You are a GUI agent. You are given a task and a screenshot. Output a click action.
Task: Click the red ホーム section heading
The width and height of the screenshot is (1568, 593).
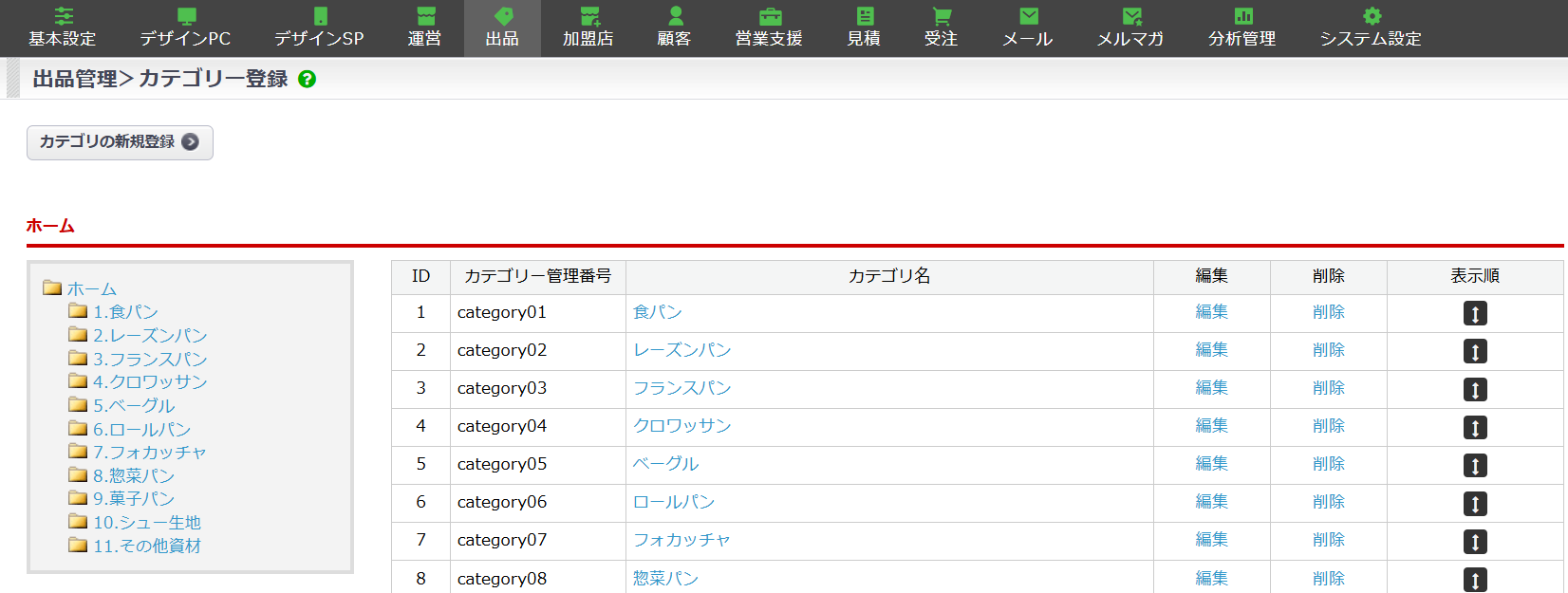pyautogui.click(x=50, y=226)
